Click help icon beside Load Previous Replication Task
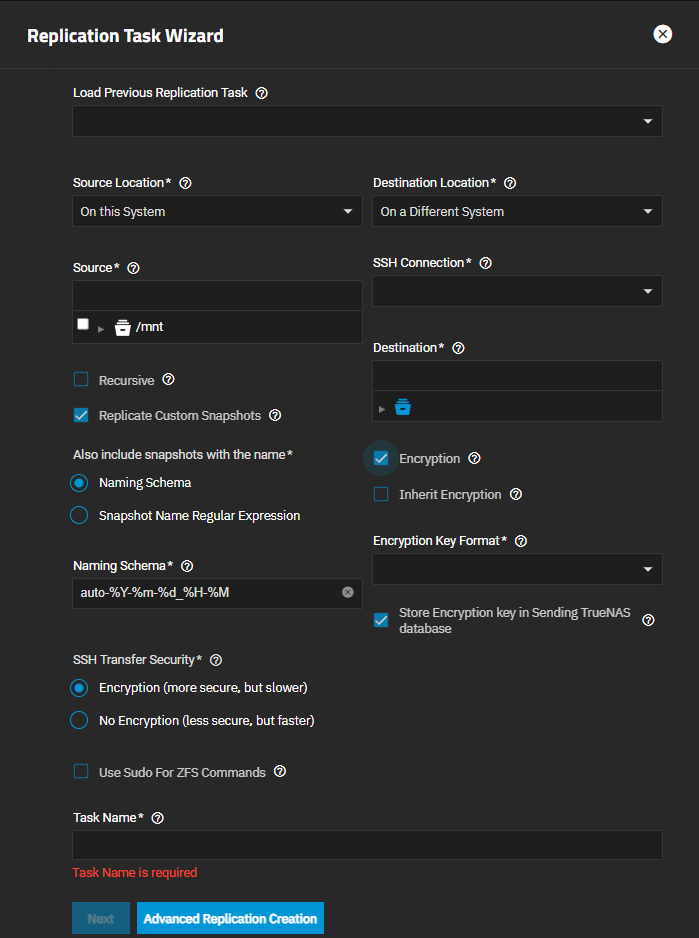Image resolution: width=699 pixels, height=938 pixels. 262,93
